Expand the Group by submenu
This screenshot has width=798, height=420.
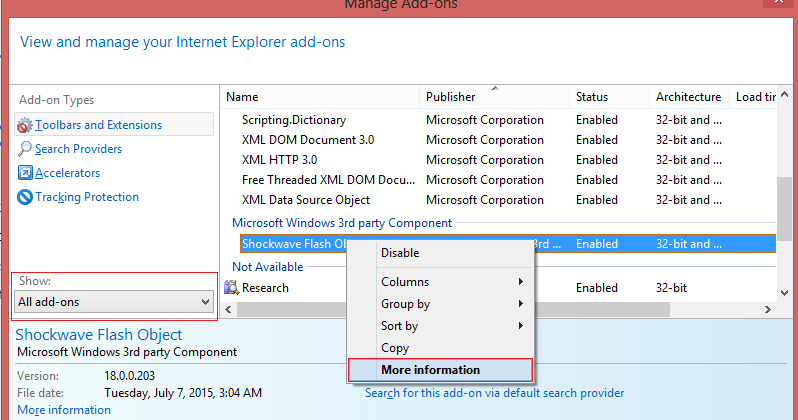[x=440, y=304]
